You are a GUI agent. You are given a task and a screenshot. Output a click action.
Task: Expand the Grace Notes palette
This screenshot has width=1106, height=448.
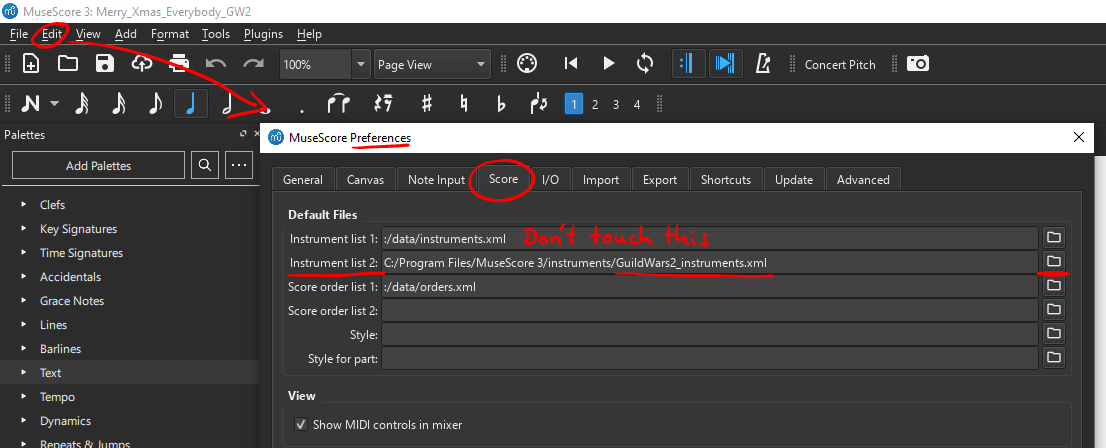24,301
